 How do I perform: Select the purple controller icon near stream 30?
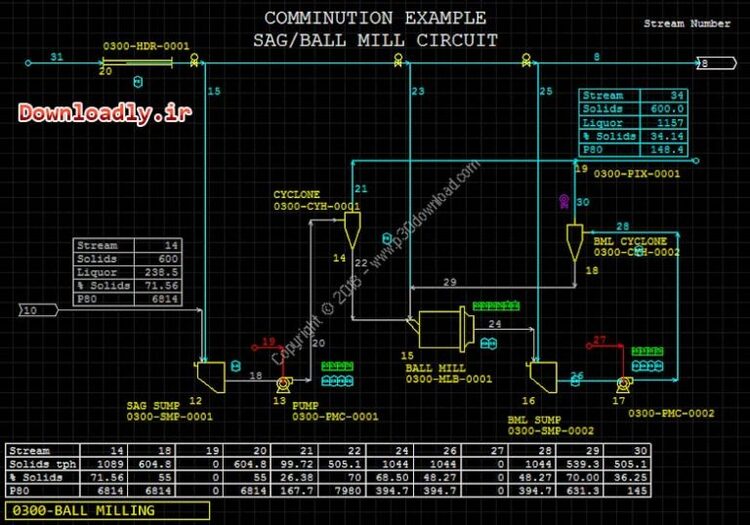pyautogui.click(x=563, y=203)
